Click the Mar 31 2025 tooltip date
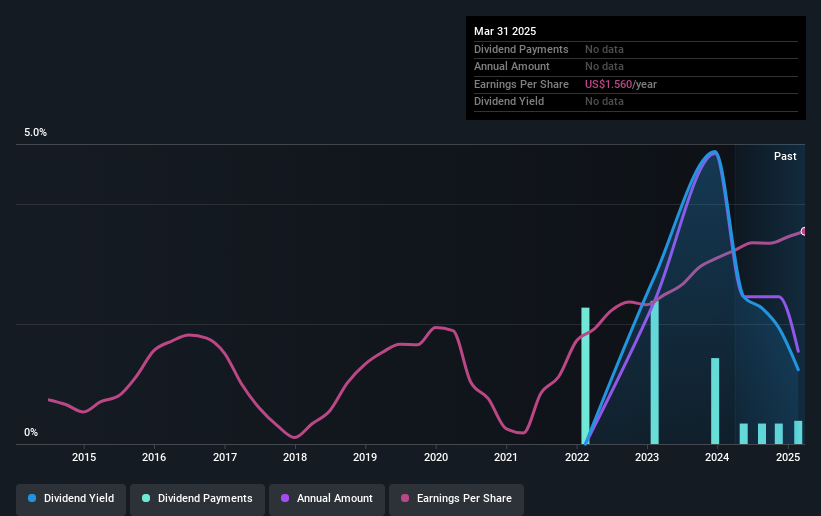 pyautogui.click(x=505, y=31)
